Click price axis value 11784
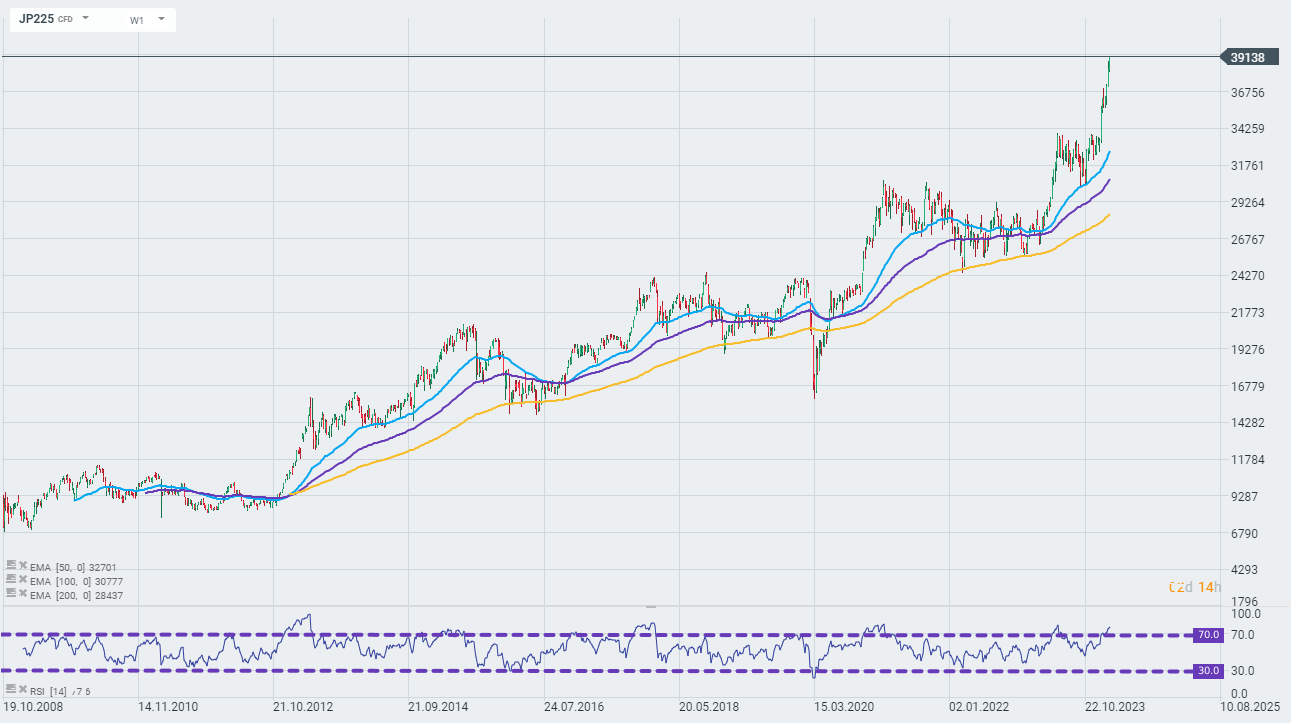The height and width of the screenshot is (723, 1291). click(1246, 460)
